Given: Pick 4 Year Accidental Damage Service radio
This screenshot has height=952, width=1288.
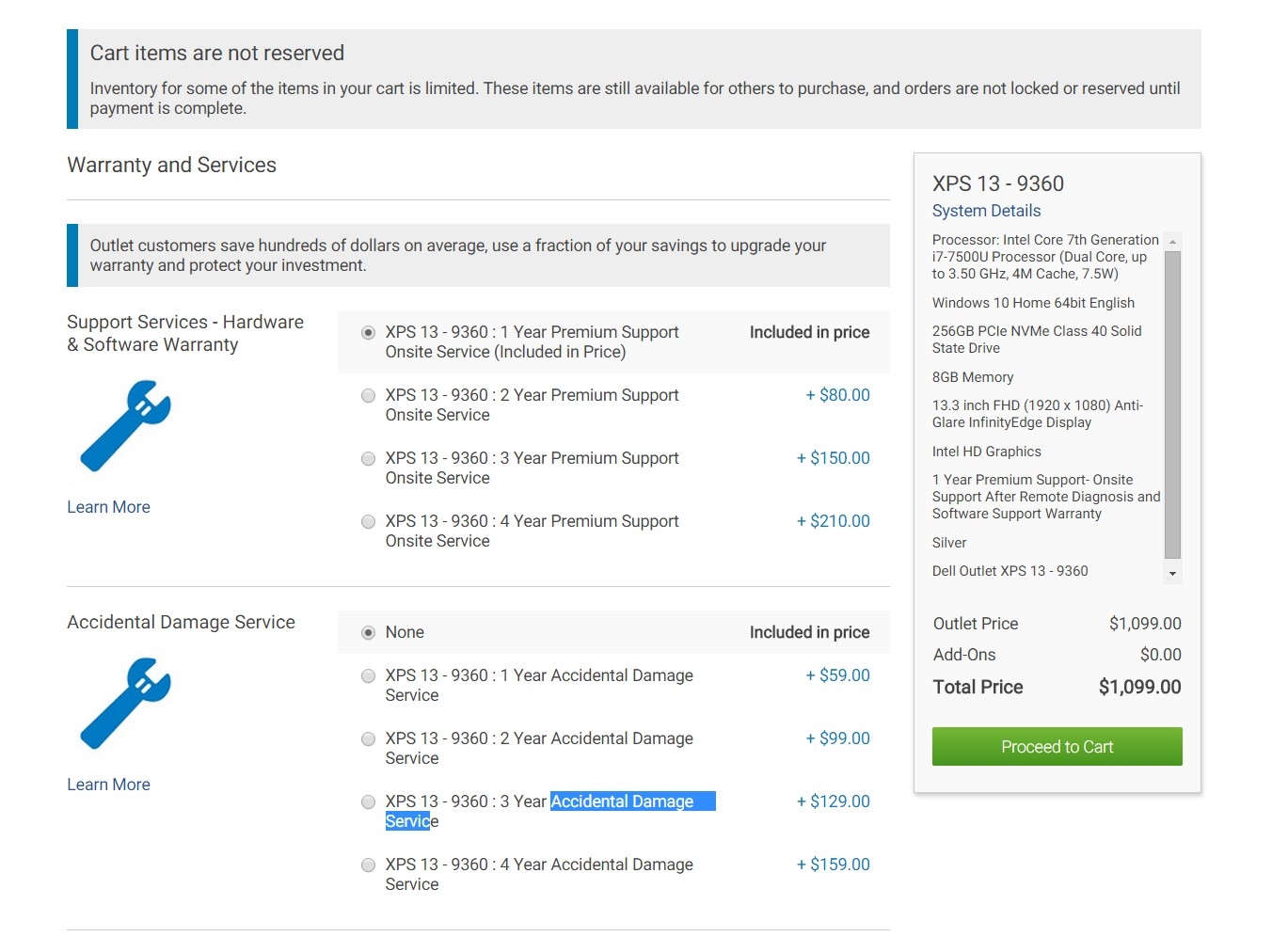Looking at the screenshot, I should [x=369, y=865].
